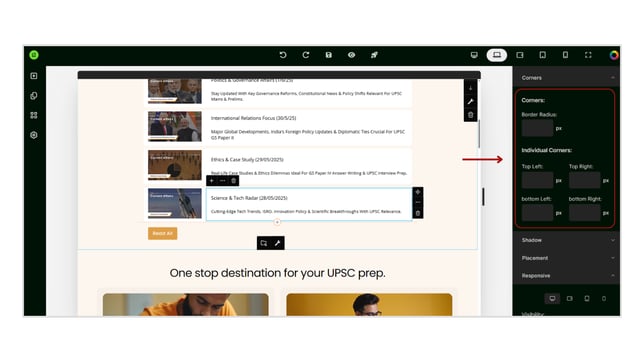644x362 pixels.
Task: Delete the section using the upper trash icon
Action: (471, 115)
